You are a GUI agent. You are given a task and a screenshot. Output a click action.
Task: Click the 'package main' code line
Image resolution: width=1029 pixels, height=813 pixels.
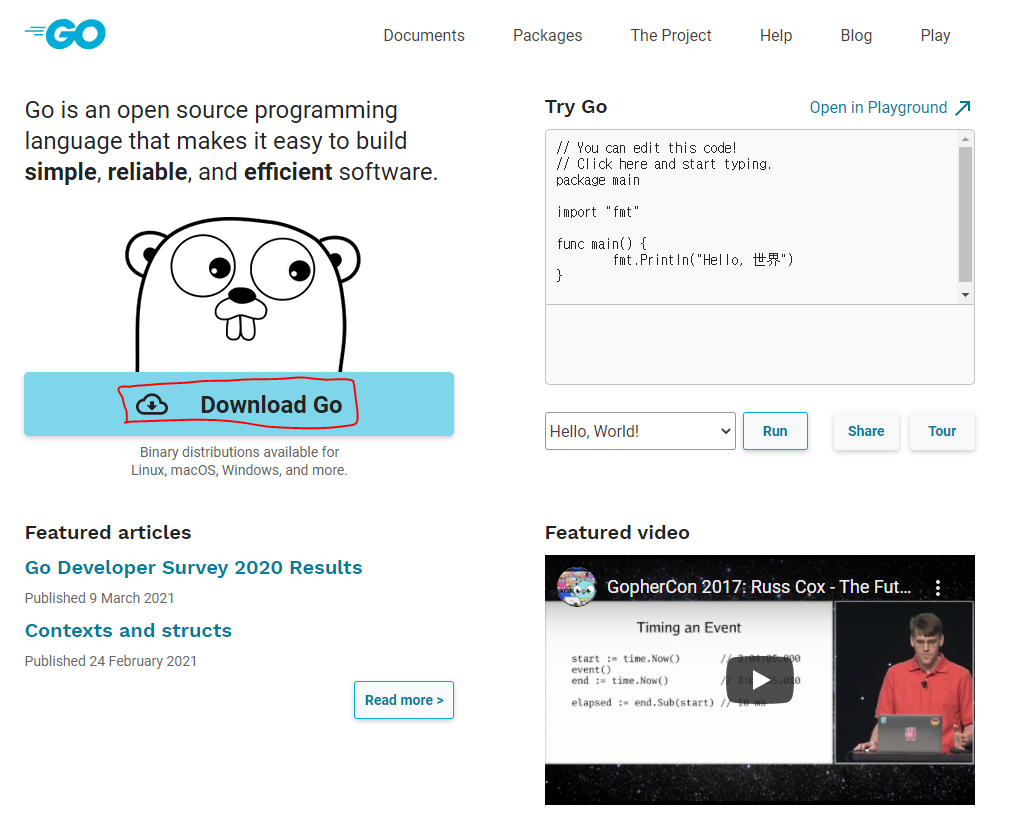coord(598,180)
